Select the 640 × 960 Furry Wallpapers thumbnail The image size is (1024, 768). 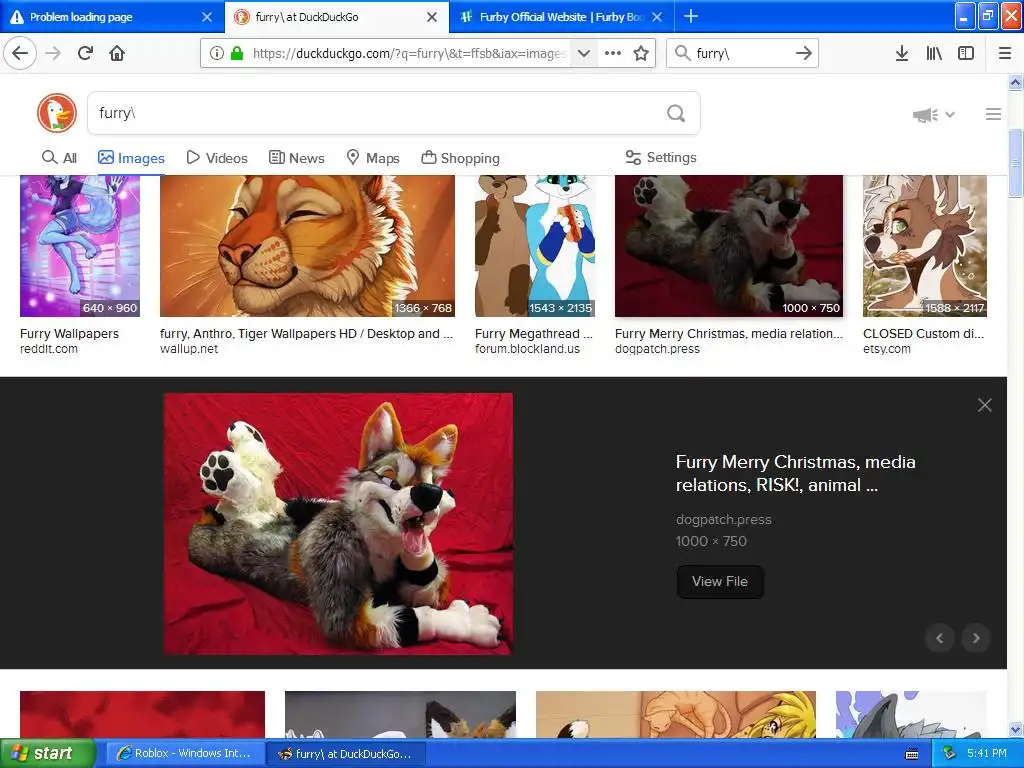point(80,246)
